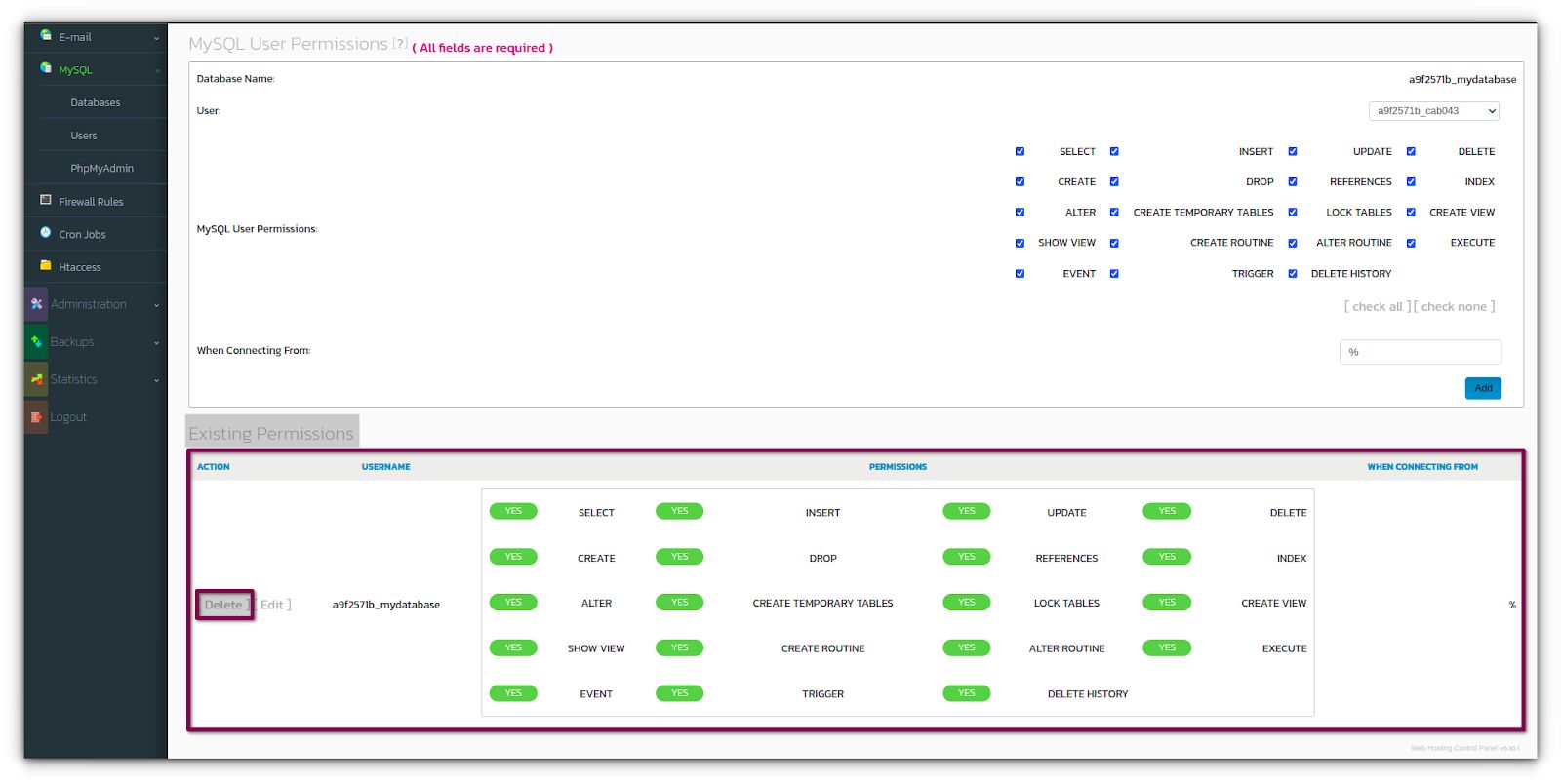Uncheck the DELETE HISTORY permission checkbox
Screen dimensions: 1561x784
(1293, 273)
